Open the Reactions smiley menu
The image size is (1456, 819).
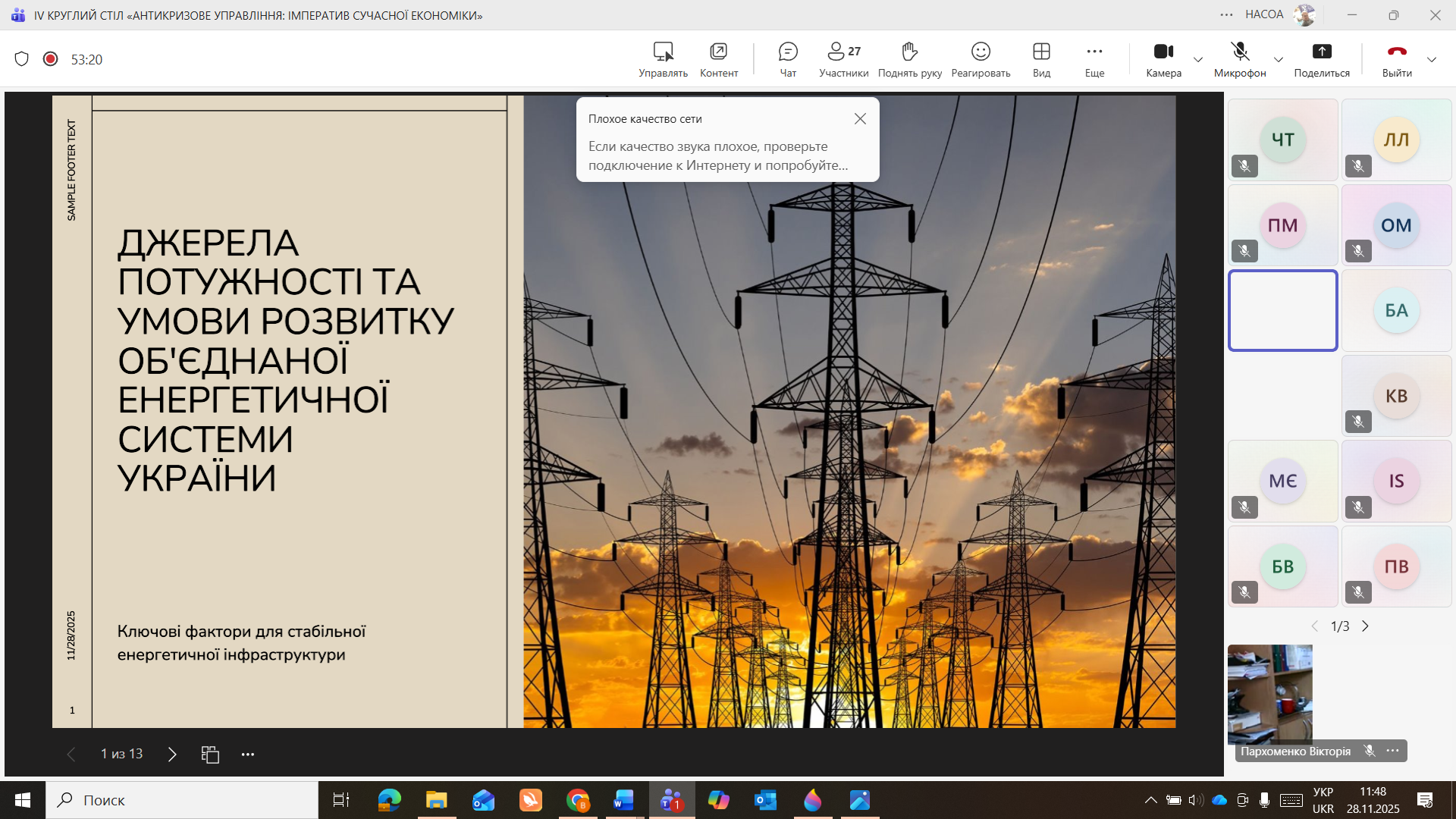pyautogui.click(x=981, y=59)
